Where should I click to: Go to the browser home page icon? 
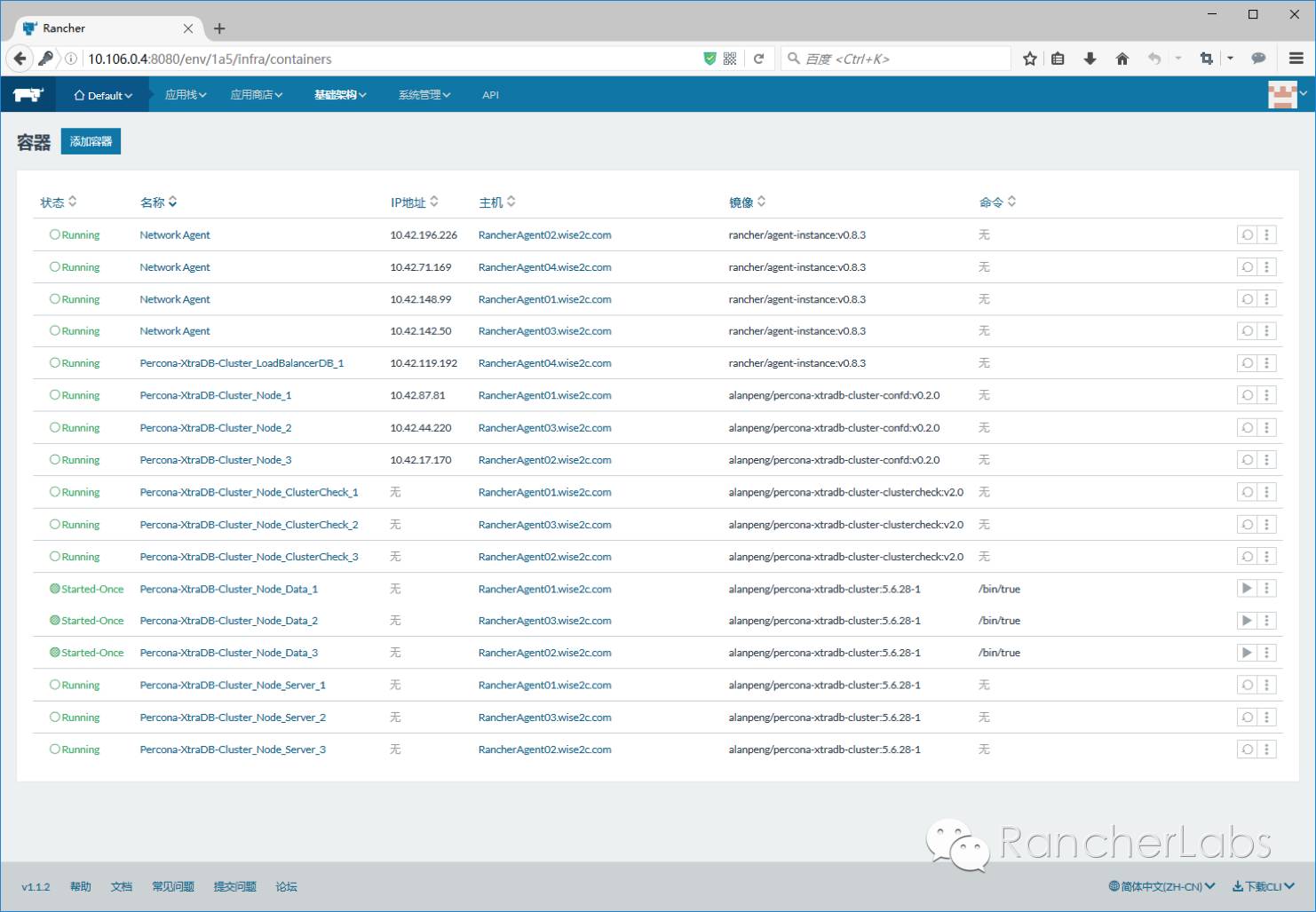[x=1122, y=59]
